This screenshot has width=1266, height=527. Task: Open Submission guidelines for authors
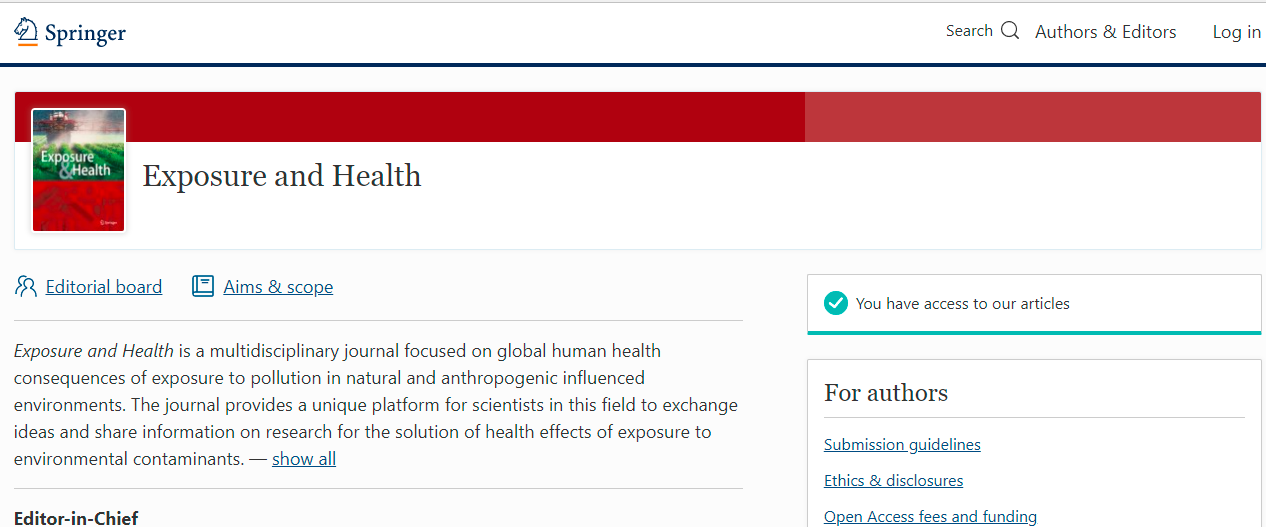[902, 445]
